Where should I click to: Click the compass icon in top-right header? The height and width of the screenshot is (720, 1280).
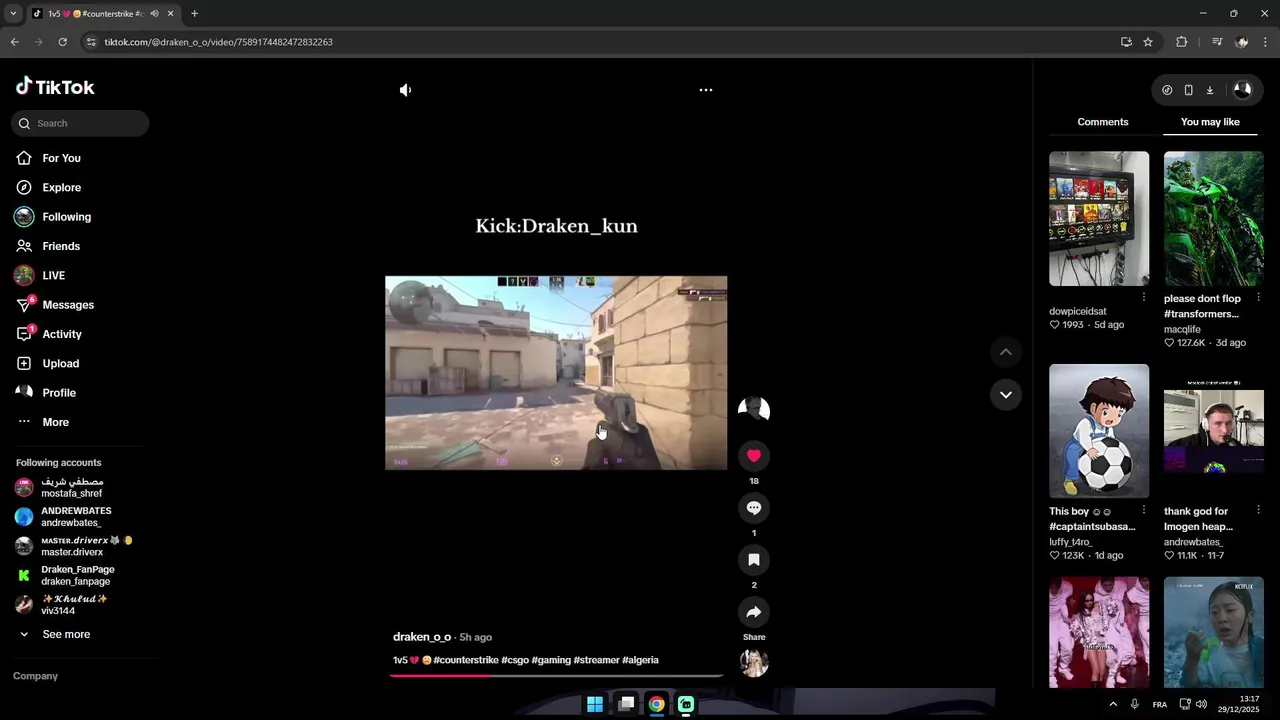pos(1167,90)
